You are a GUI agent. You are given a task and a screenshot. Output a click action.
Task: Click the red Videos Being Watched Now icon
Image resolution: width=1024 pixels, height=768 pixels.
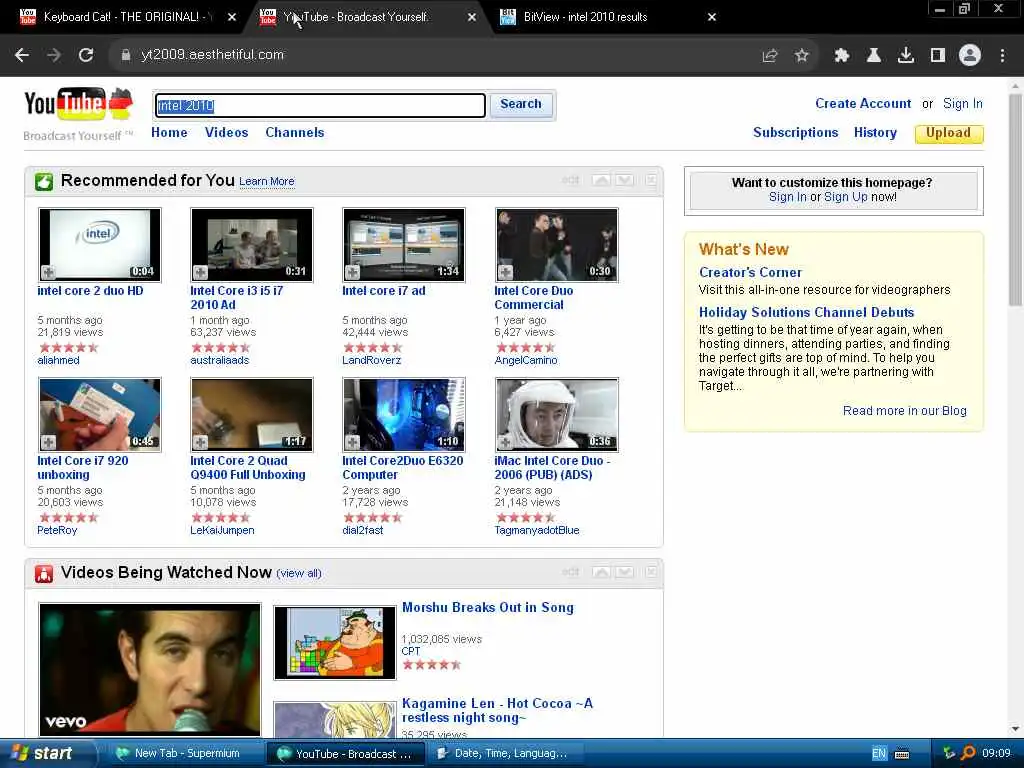point(44,573)
